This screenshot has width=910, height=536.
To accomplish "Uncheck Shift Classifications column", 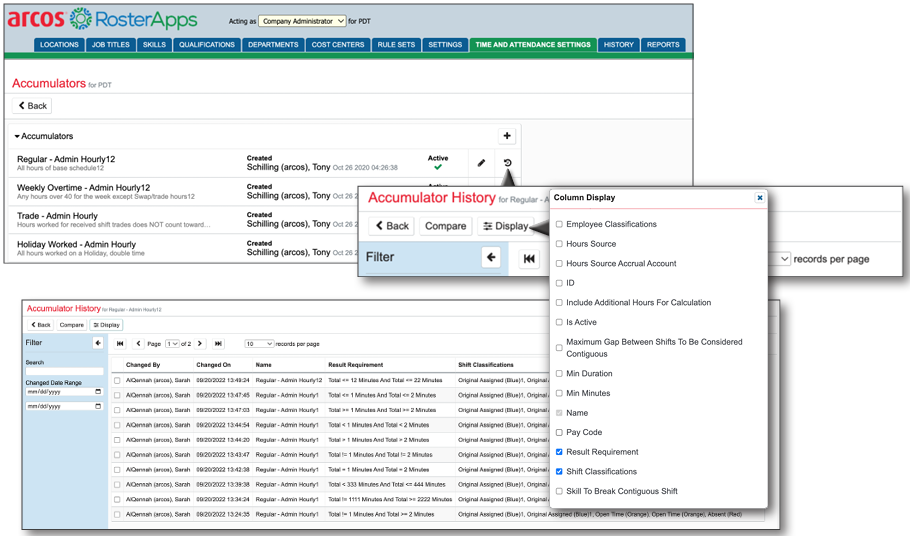I will coord(559,472).
